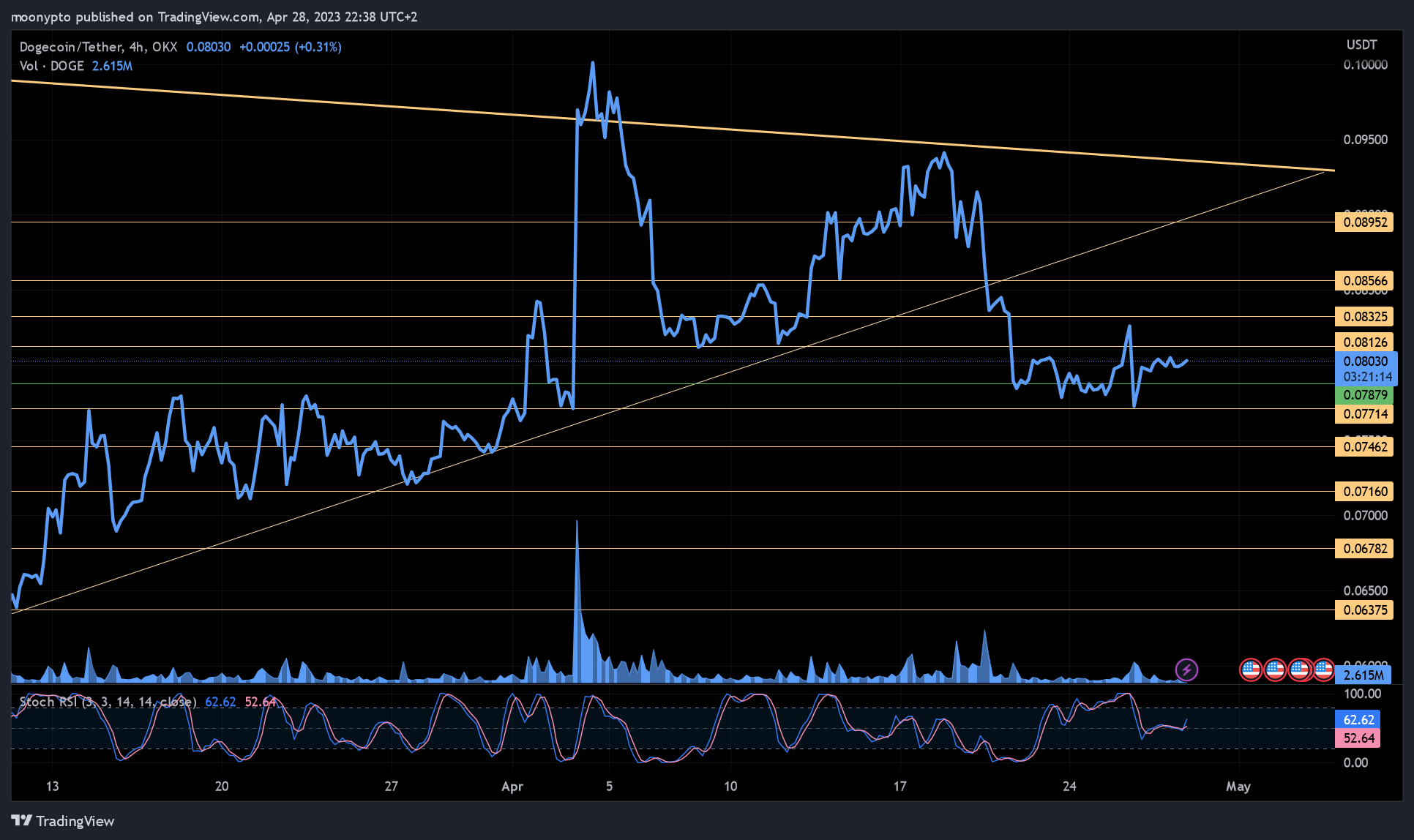The height and width of the screenshot is (840, 1414).
Task: Select the 0.06782 price level label
Action: tap(1364, 548)
